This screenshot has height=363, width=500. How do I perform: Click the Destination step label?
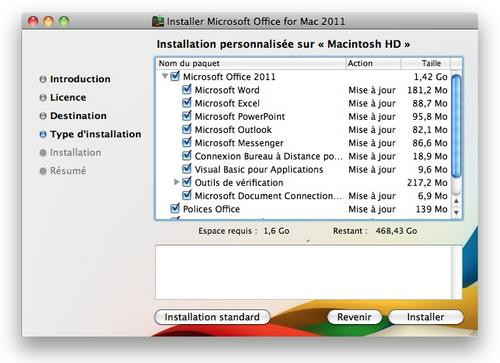click(x=78, y=116)
